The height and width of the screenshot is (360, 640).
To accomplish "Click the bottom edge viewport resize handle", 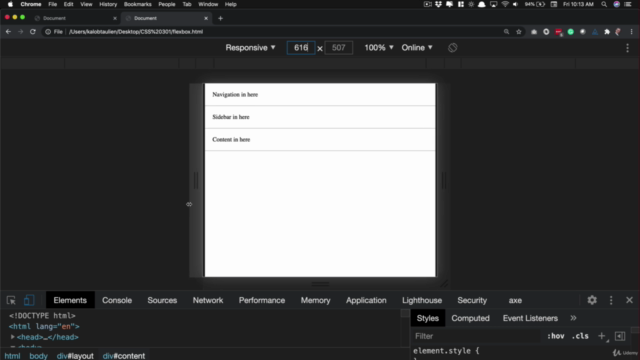I will point(320,283).
